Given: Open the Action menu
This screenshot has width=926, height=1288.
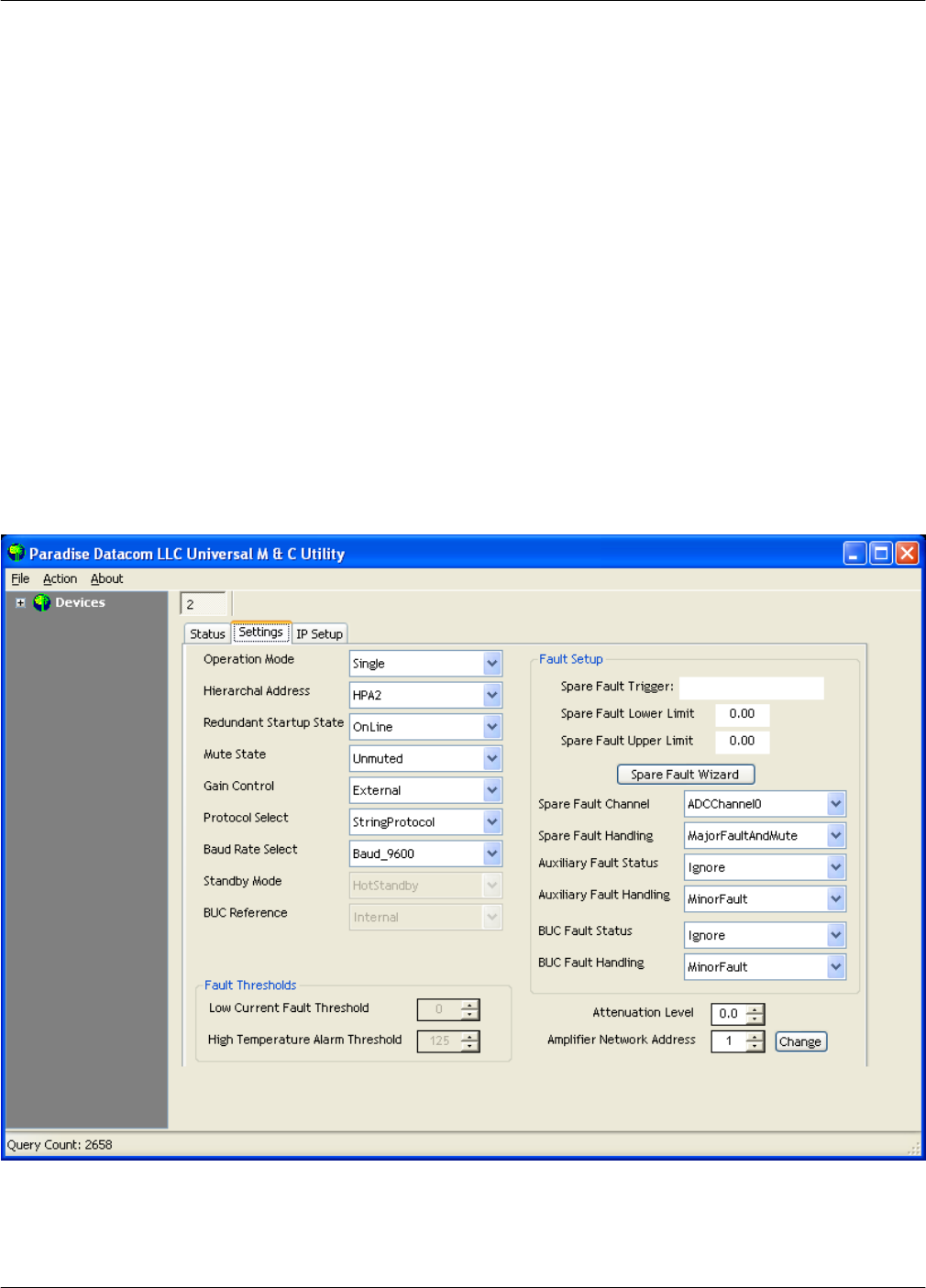Looking at the screenshot, I should click(x=60, y=579).
